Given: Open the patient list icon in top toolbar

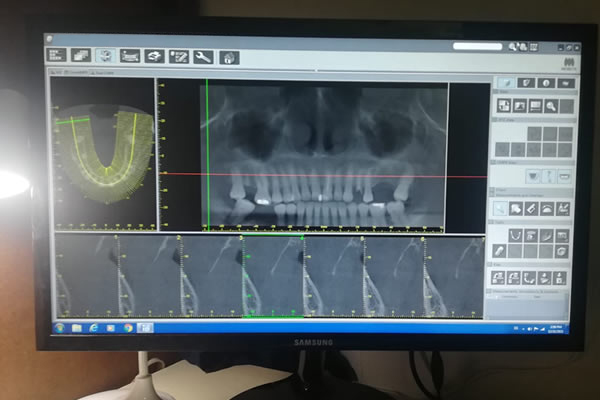Looking at the screenshot, I should (x=56, y=55).
